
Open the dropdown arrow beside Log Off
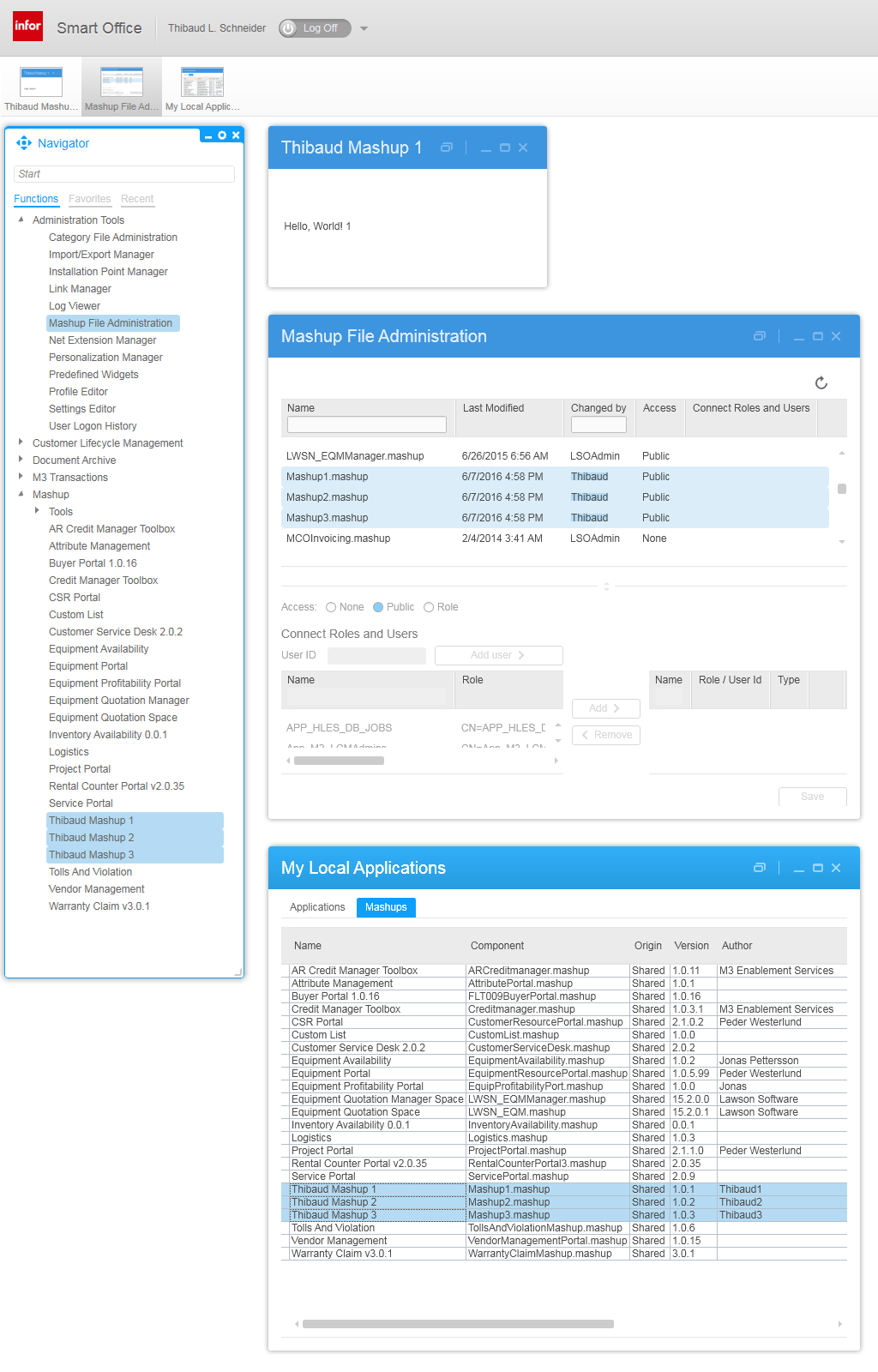click(364, 28)
